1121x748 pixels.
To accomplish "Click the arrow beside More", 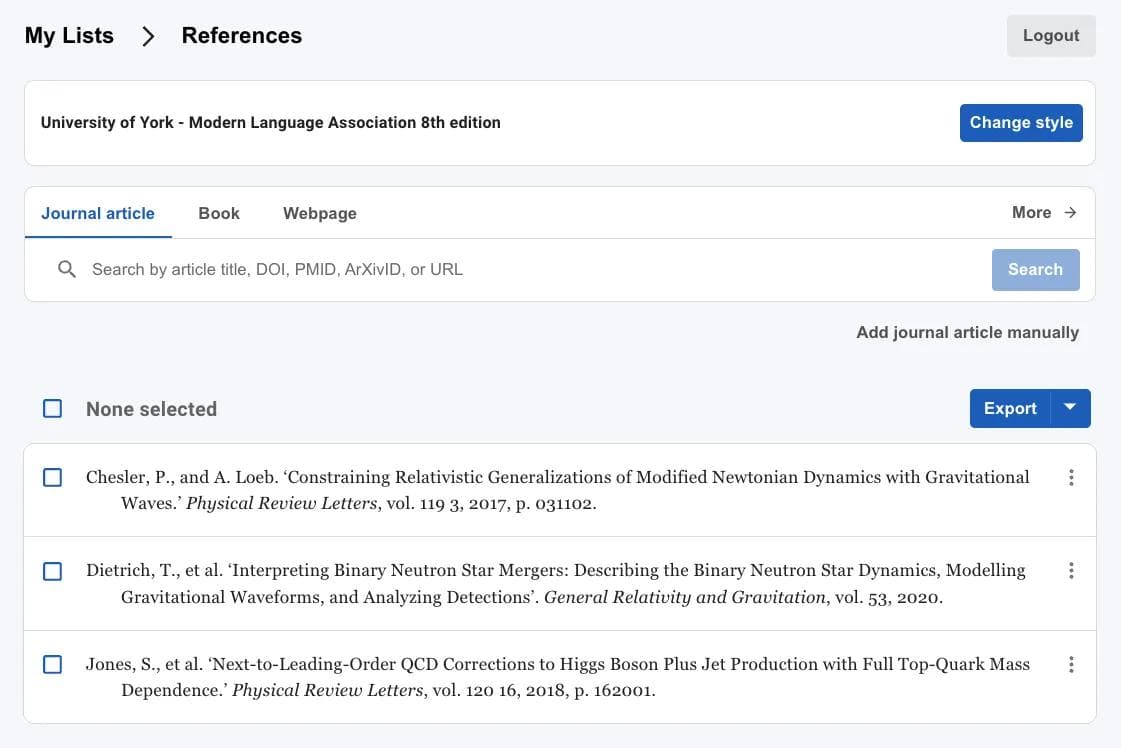I will tap(1070, 213).
